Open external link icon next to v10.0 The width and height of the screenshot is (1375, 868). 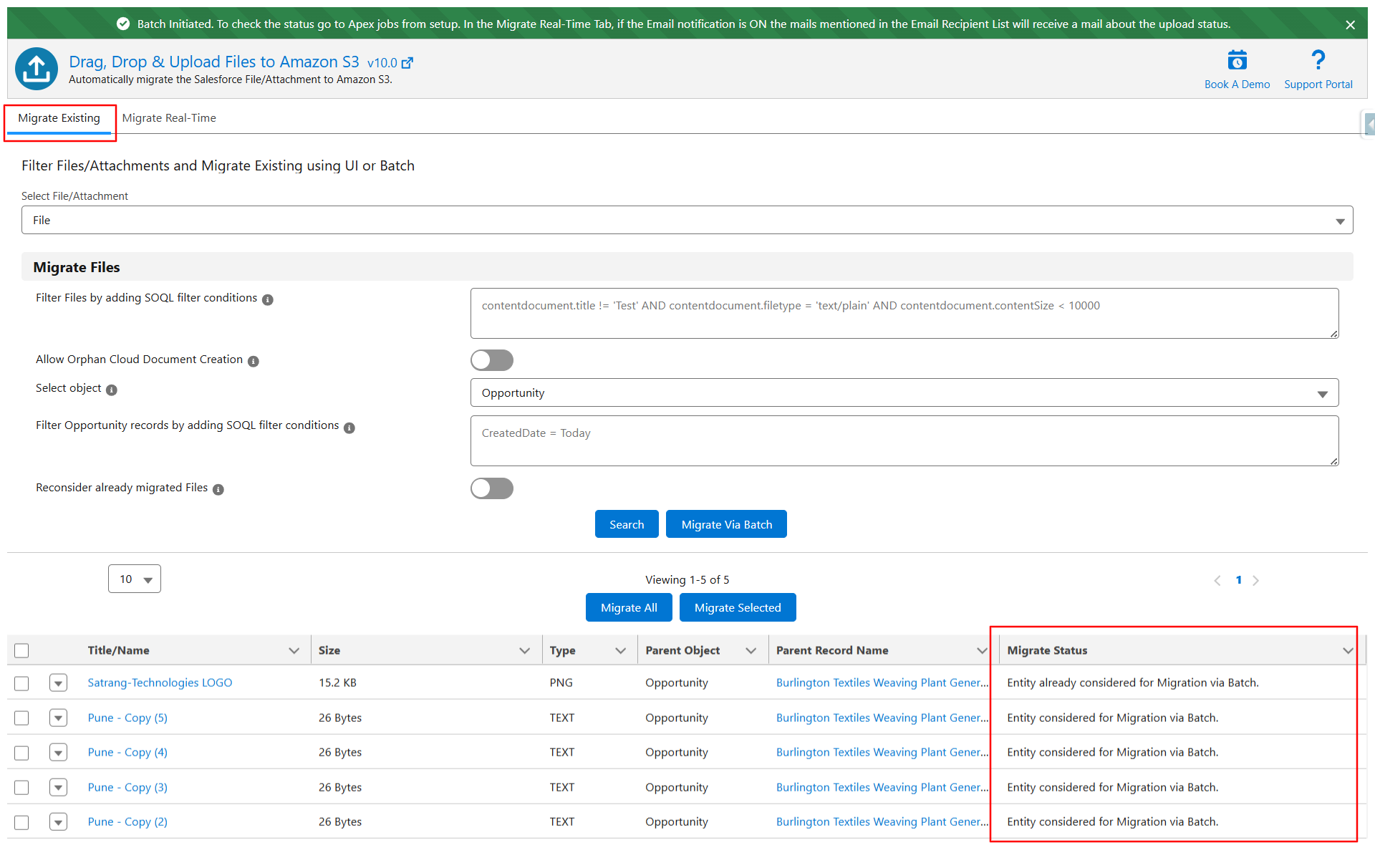click(x=407, y=63)
